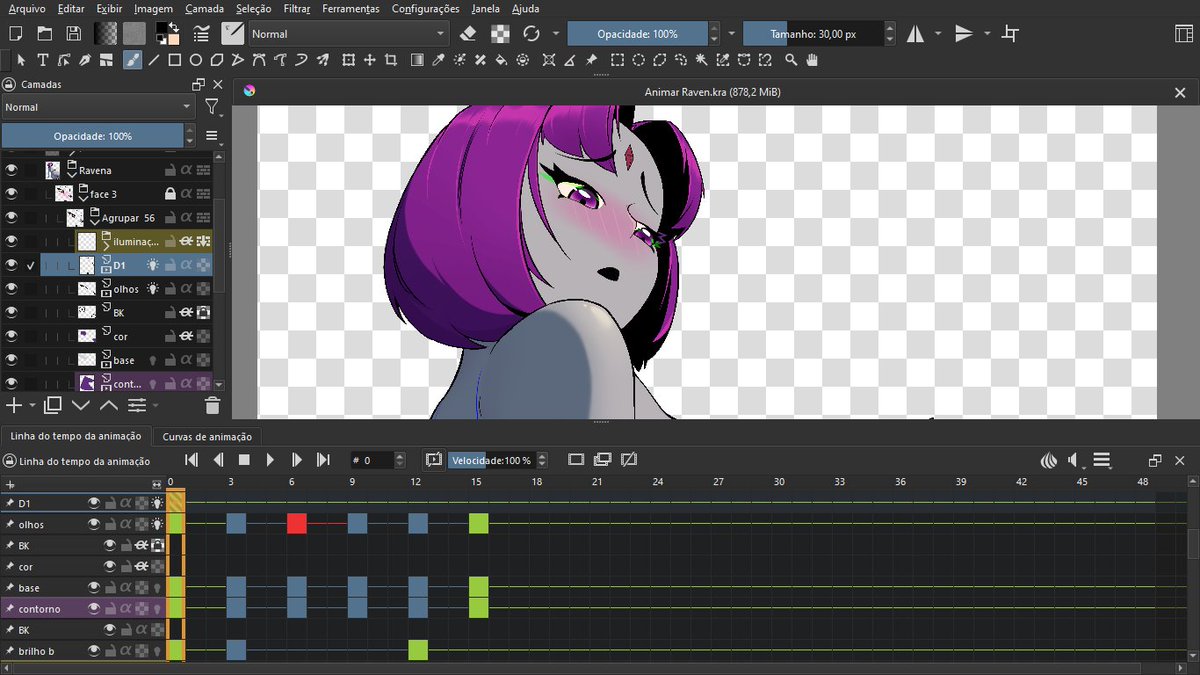Toggle eraser mode

[x=469, y=33]
